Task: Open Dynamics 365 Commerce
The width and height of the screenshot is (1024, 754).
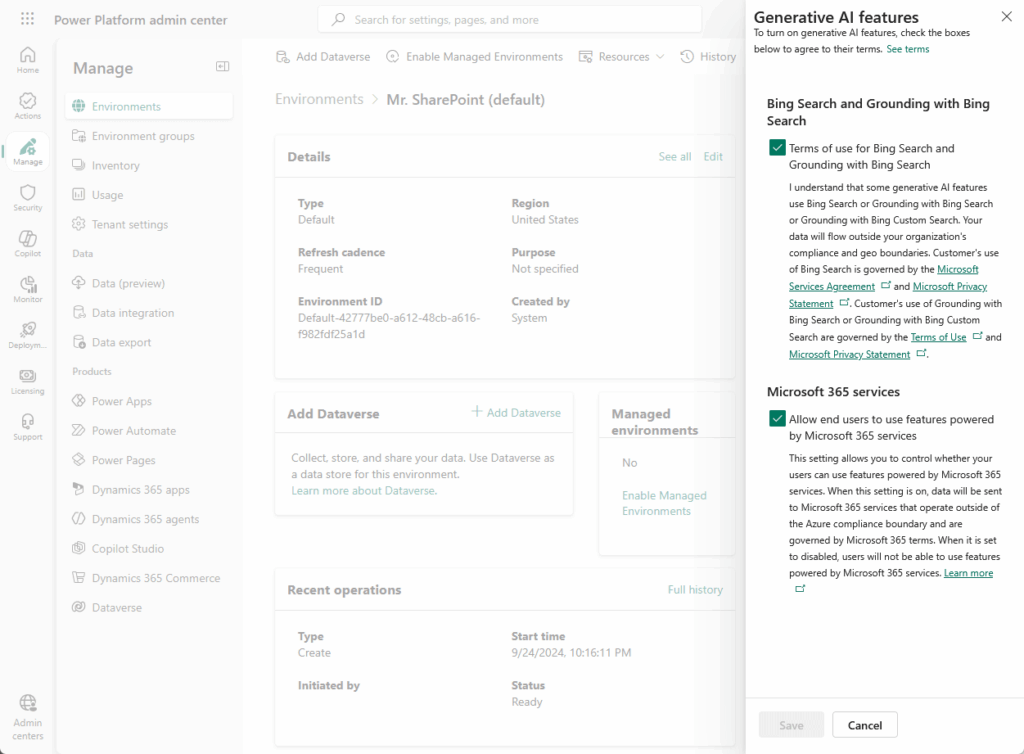Action: coord(149,578)
